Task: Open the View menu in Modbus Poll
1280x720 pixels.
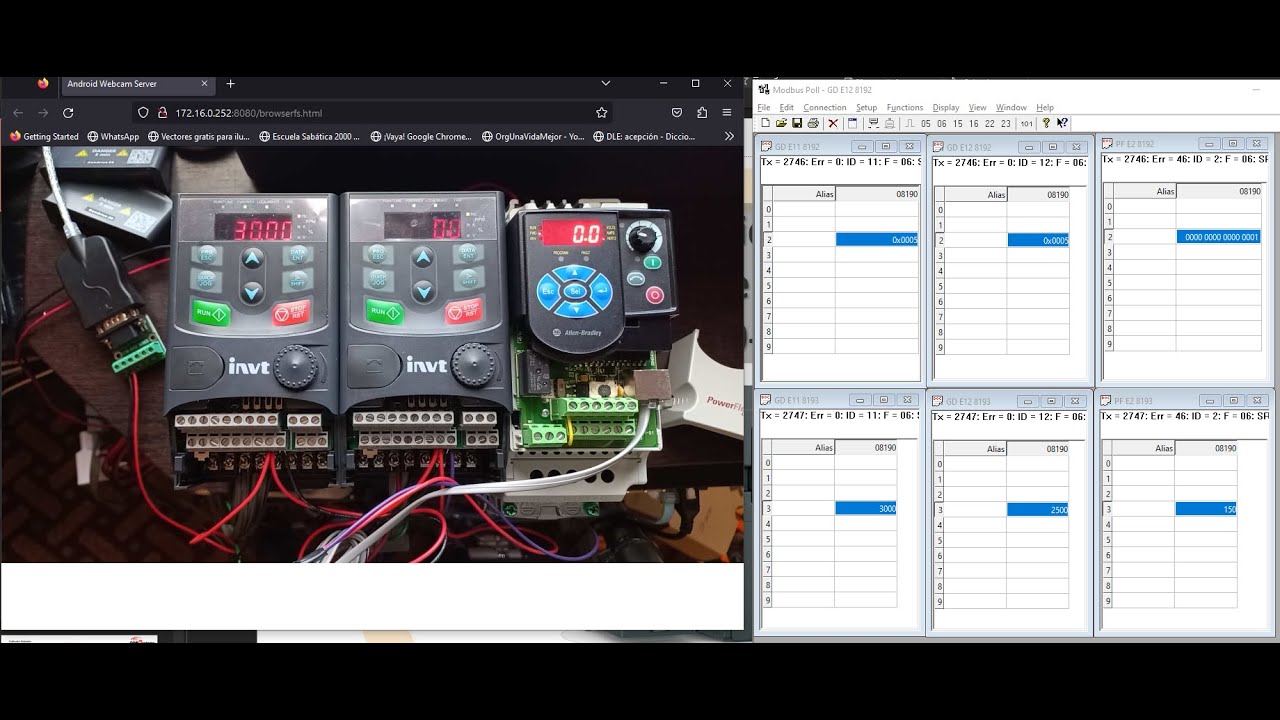Action: click(977, 107)
